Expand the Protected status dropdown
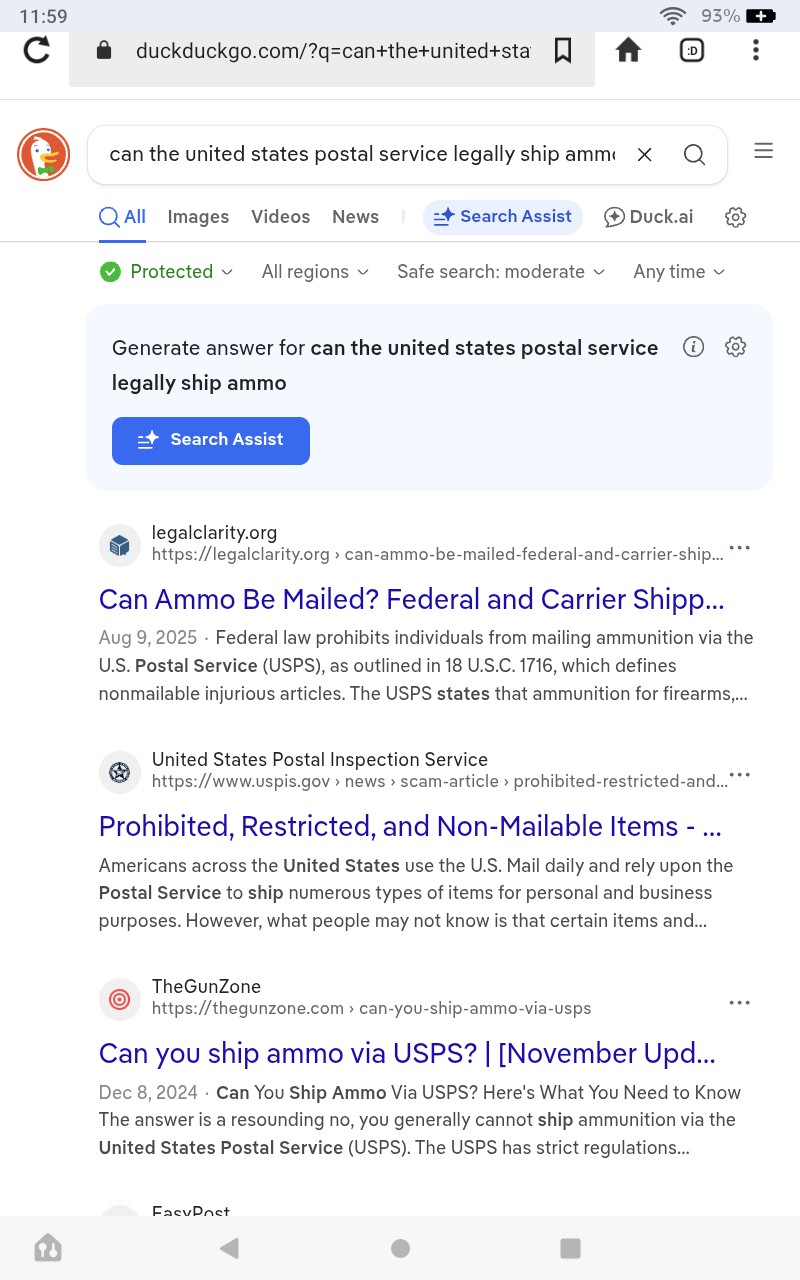800x1280 pixels. 167,272
